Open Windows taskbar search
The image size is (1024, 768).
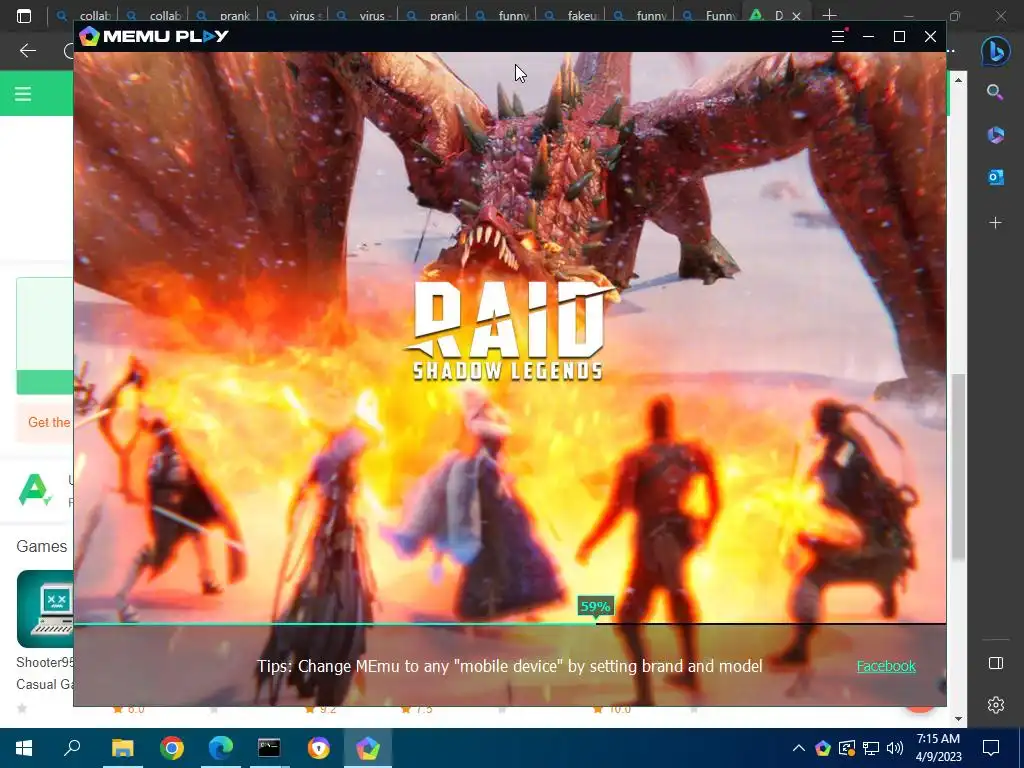click(x=72, y=748)
